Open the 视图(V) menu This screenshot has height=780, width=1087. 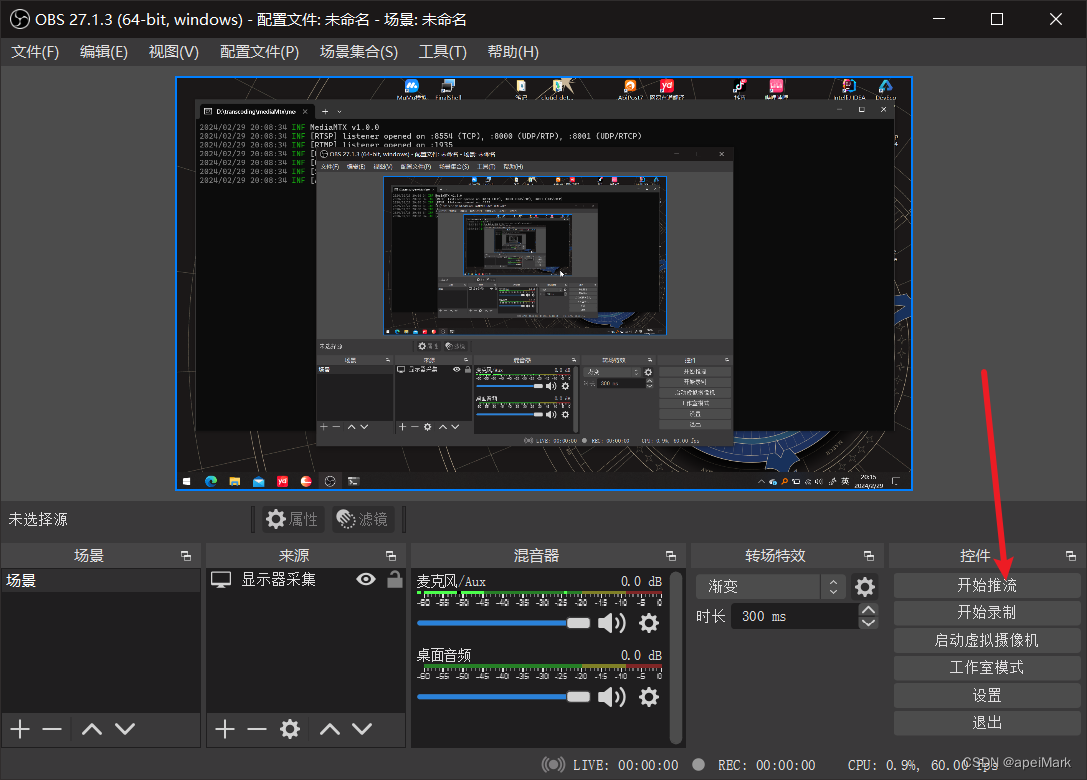coord(173,52)
